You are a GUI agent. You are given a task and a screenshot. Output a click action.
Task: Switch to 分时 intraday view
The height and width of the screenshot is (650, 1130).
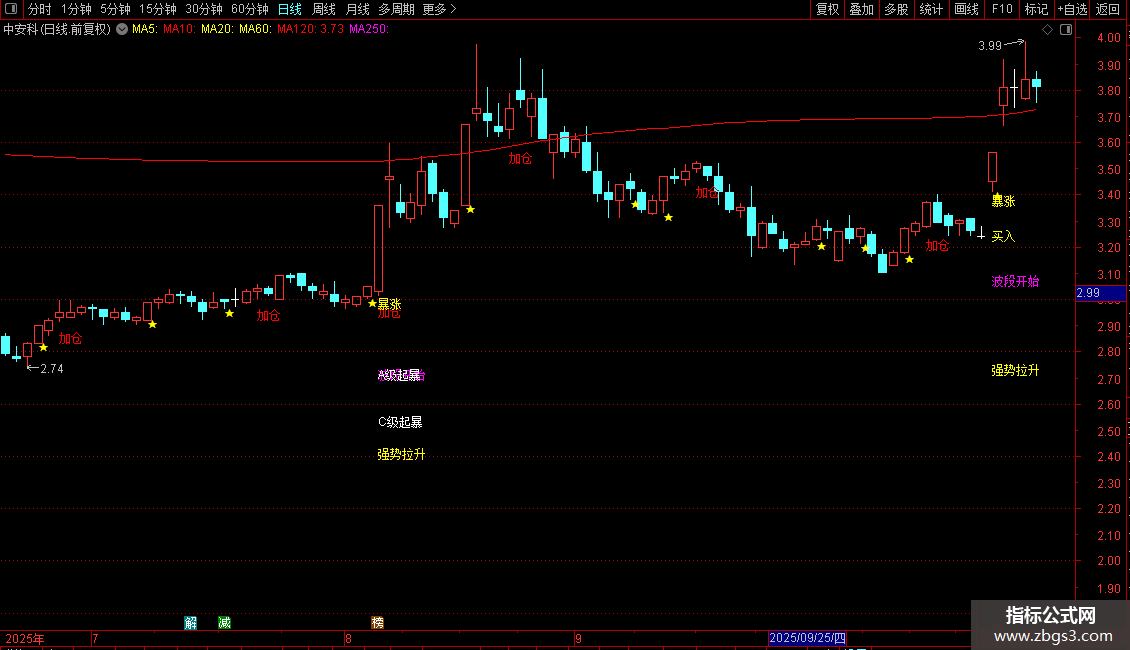(40, 9)
